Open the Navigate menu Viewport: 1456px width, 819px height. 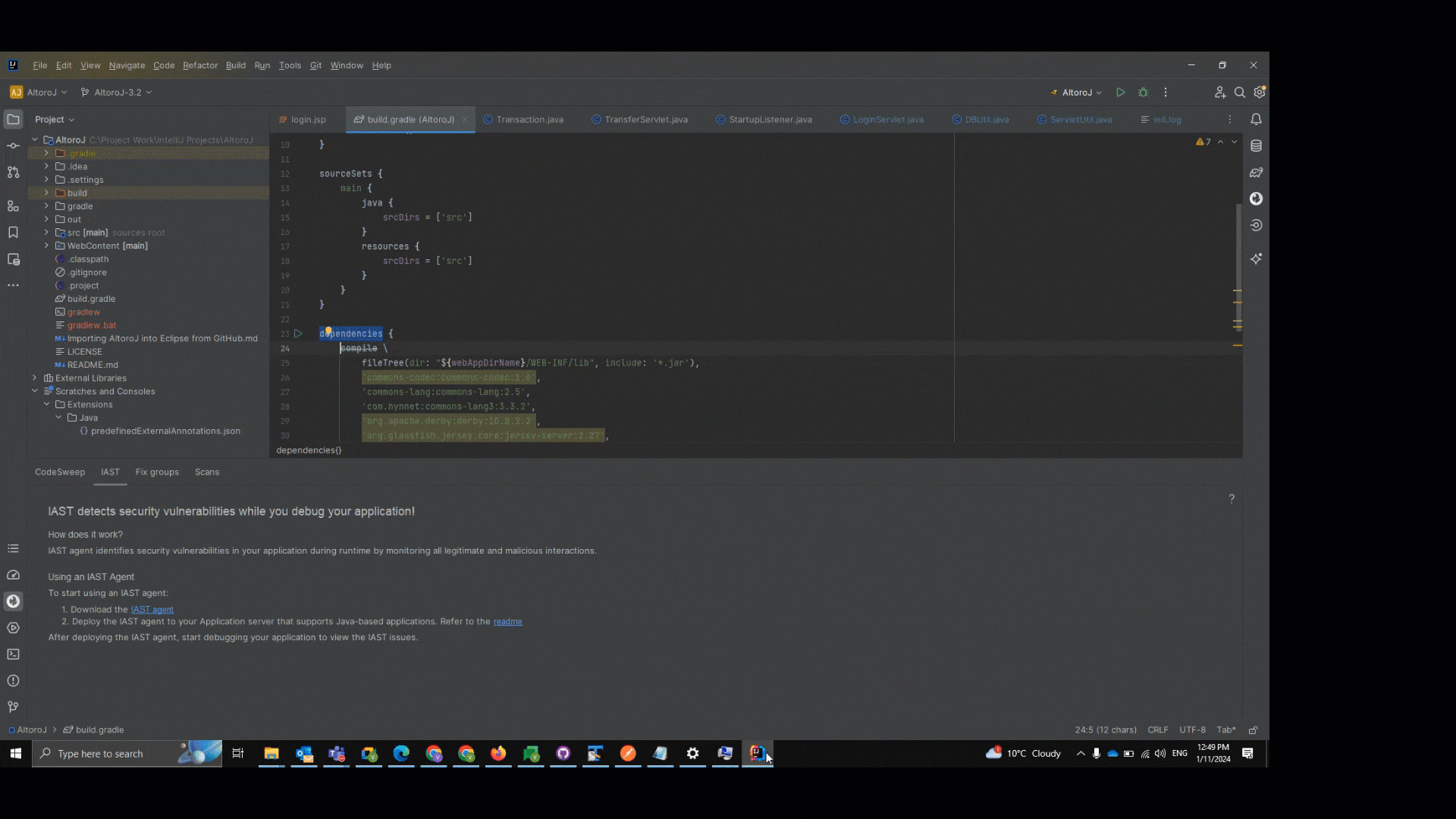[x=127, y=65]
